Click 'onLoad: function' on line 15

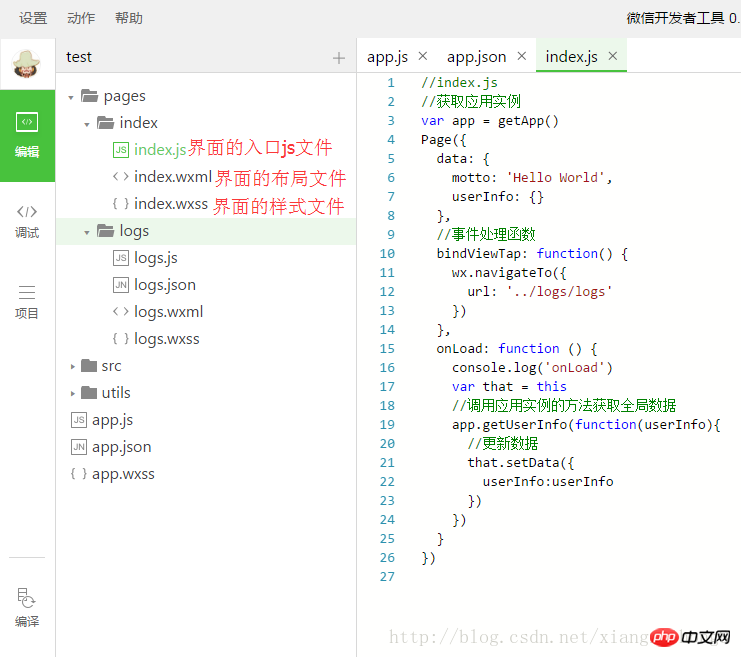pyautogui.click(x=498, y=349)
